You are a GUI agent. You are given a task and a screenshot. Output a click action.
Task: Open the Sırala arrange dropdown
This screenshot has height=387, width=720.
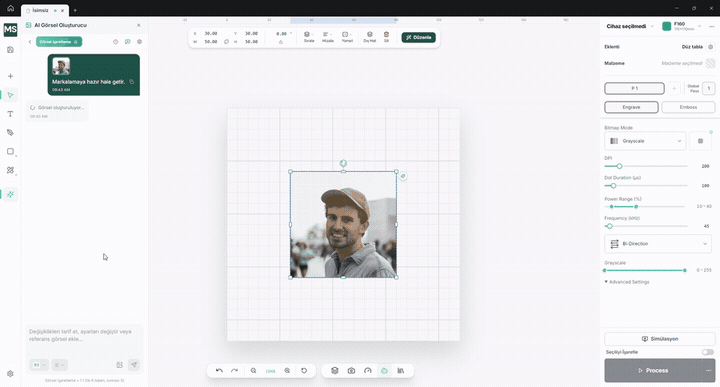pyautogui.click(x=309, y=37)
